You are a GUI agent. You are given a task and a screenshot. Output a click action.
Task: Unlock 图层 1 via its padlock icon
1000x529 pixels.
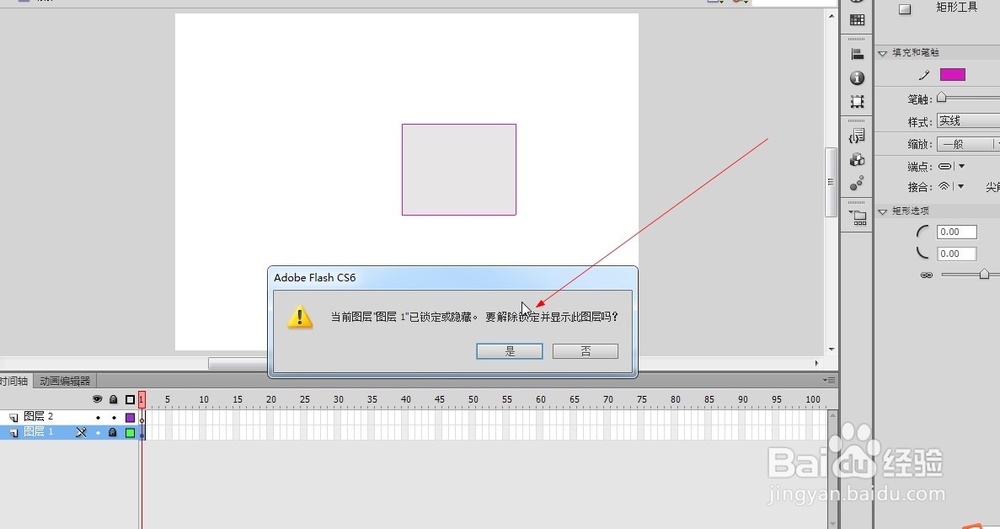[x=113, y=432]
